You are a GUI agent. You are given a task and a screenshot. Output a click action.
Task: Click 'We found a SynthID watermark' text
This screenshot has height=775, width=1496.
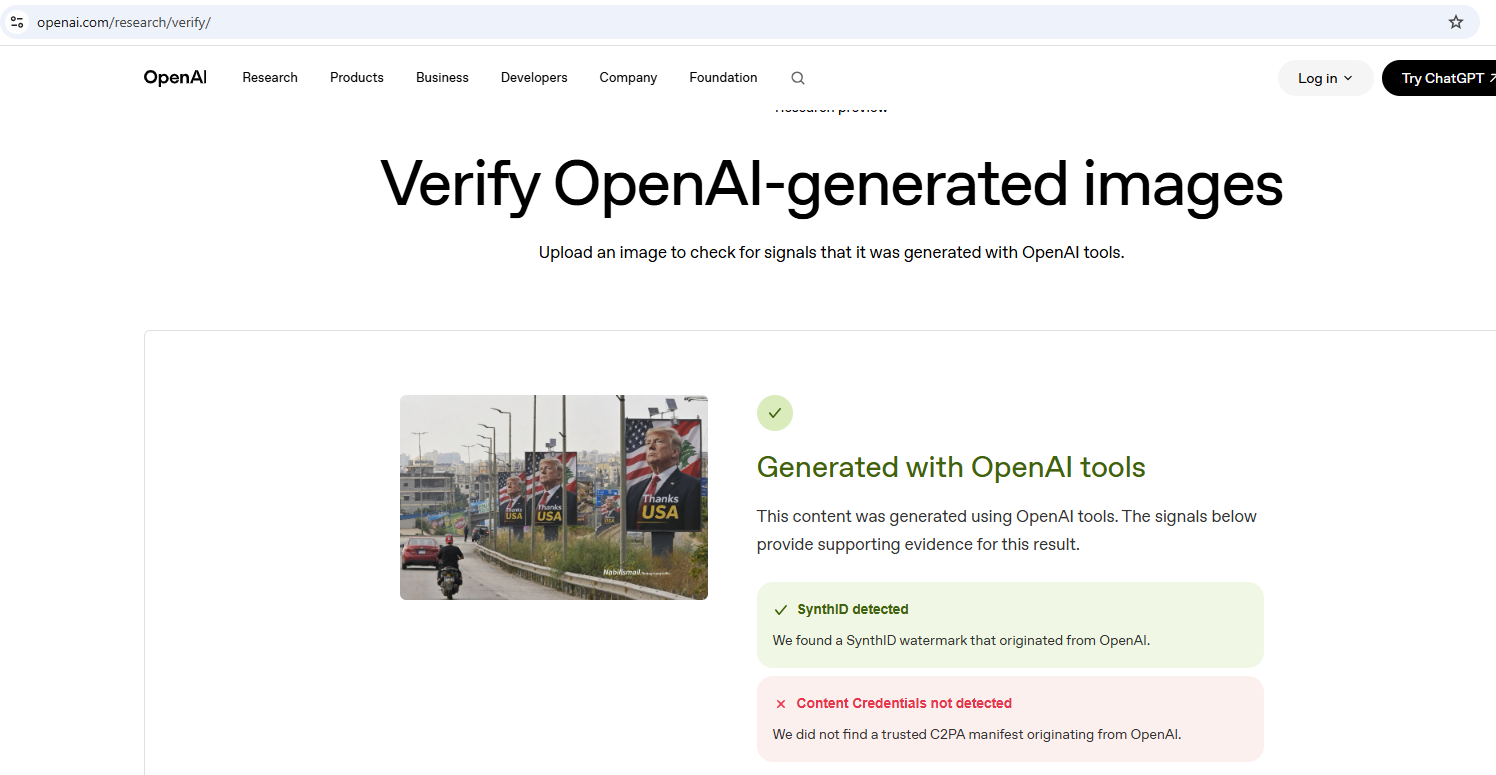(961, 640)
